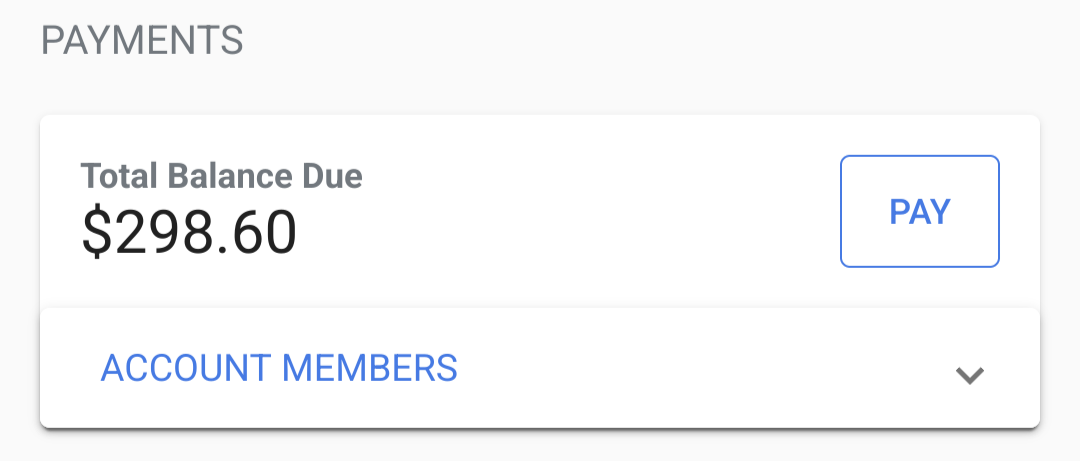Click the balance figure of $298.60
Image resolution: width=1080 pixels, height=461 pixels.
[x=189, y=232]
